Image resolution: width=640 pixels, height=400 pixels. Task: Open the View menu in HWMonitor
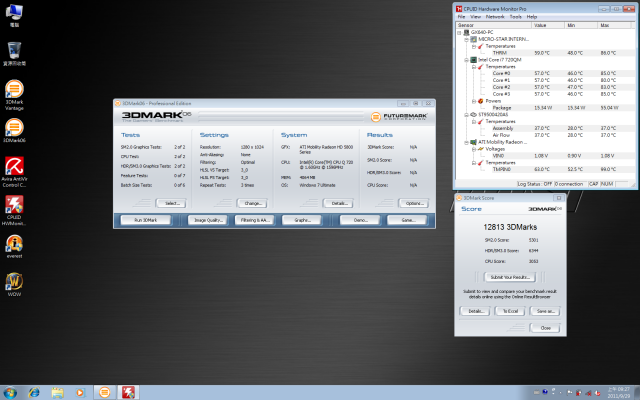[476, 17]
